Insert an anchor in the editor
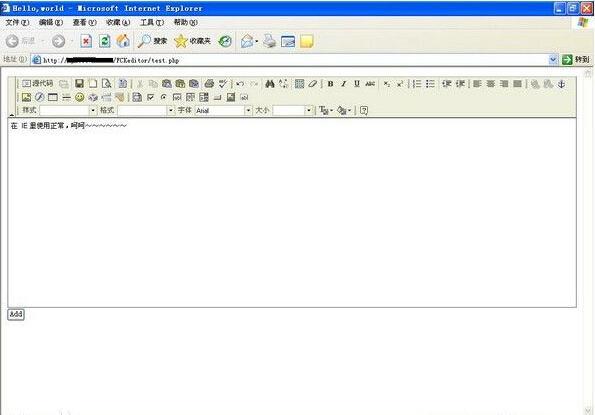Viewport: 595px width, 415px height. point(562,84)
